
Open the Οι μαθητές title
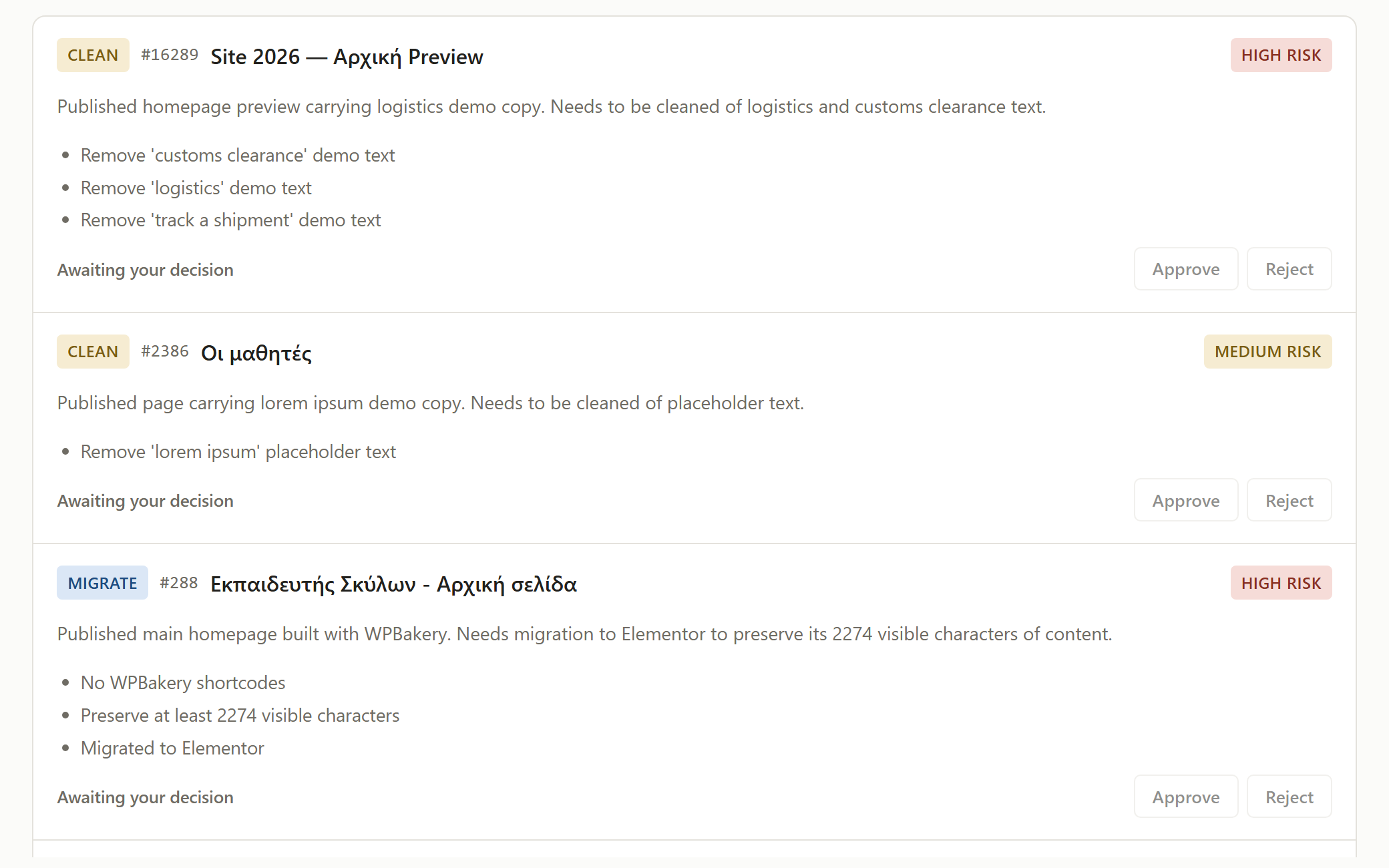(256, 353)
